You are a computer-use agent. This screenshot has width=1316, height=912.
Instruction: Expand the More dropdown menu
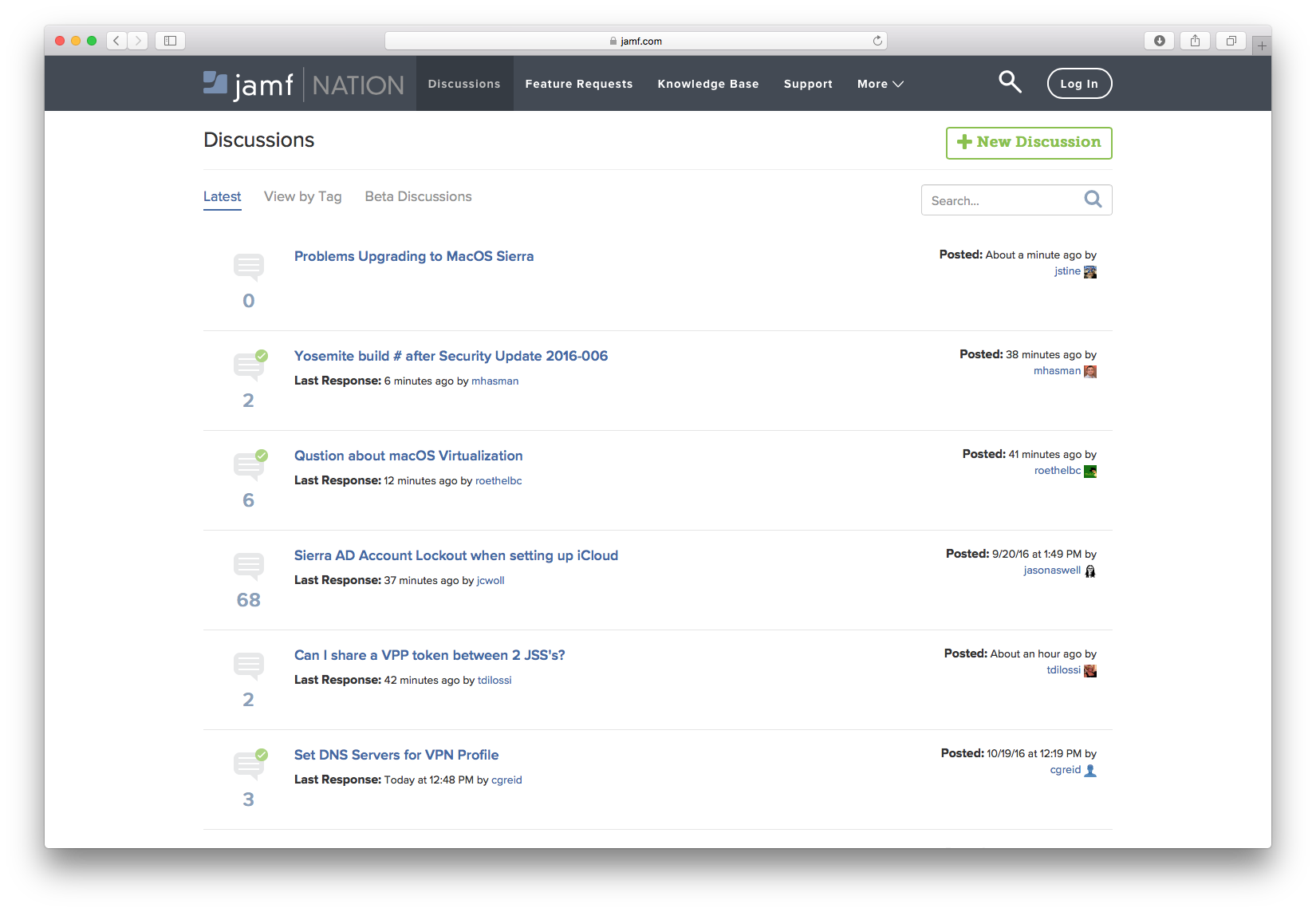pos(880,84)
